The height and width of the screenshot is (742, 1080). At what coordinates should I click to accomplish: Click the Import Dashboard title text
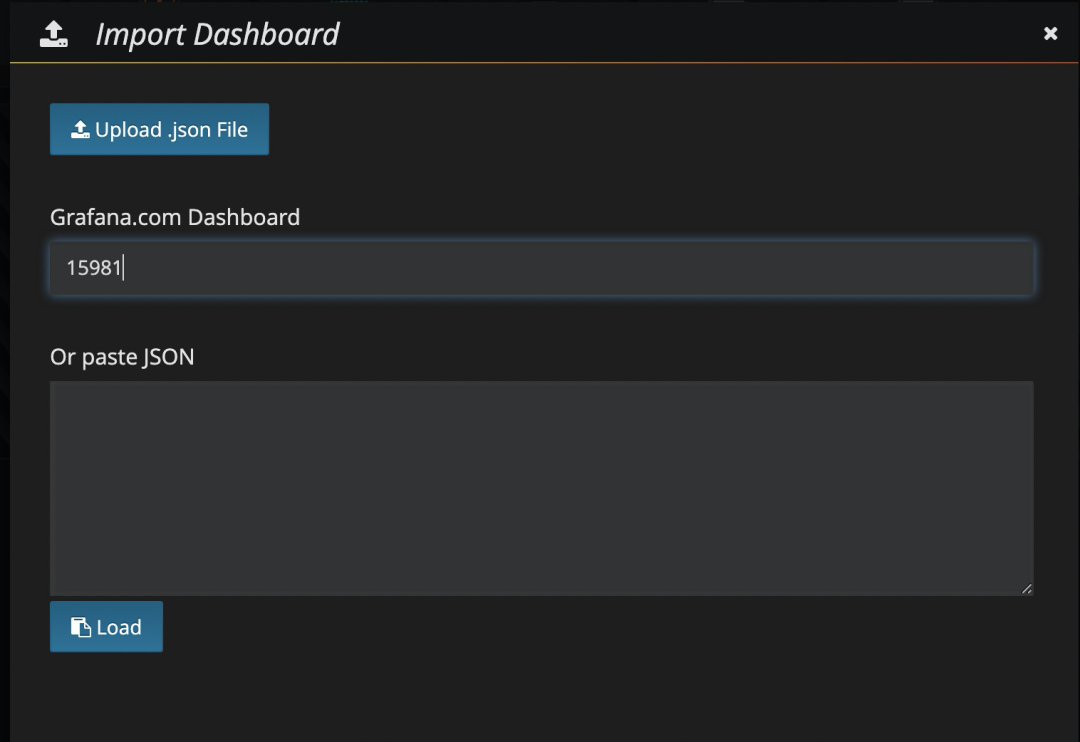[217, 35]
